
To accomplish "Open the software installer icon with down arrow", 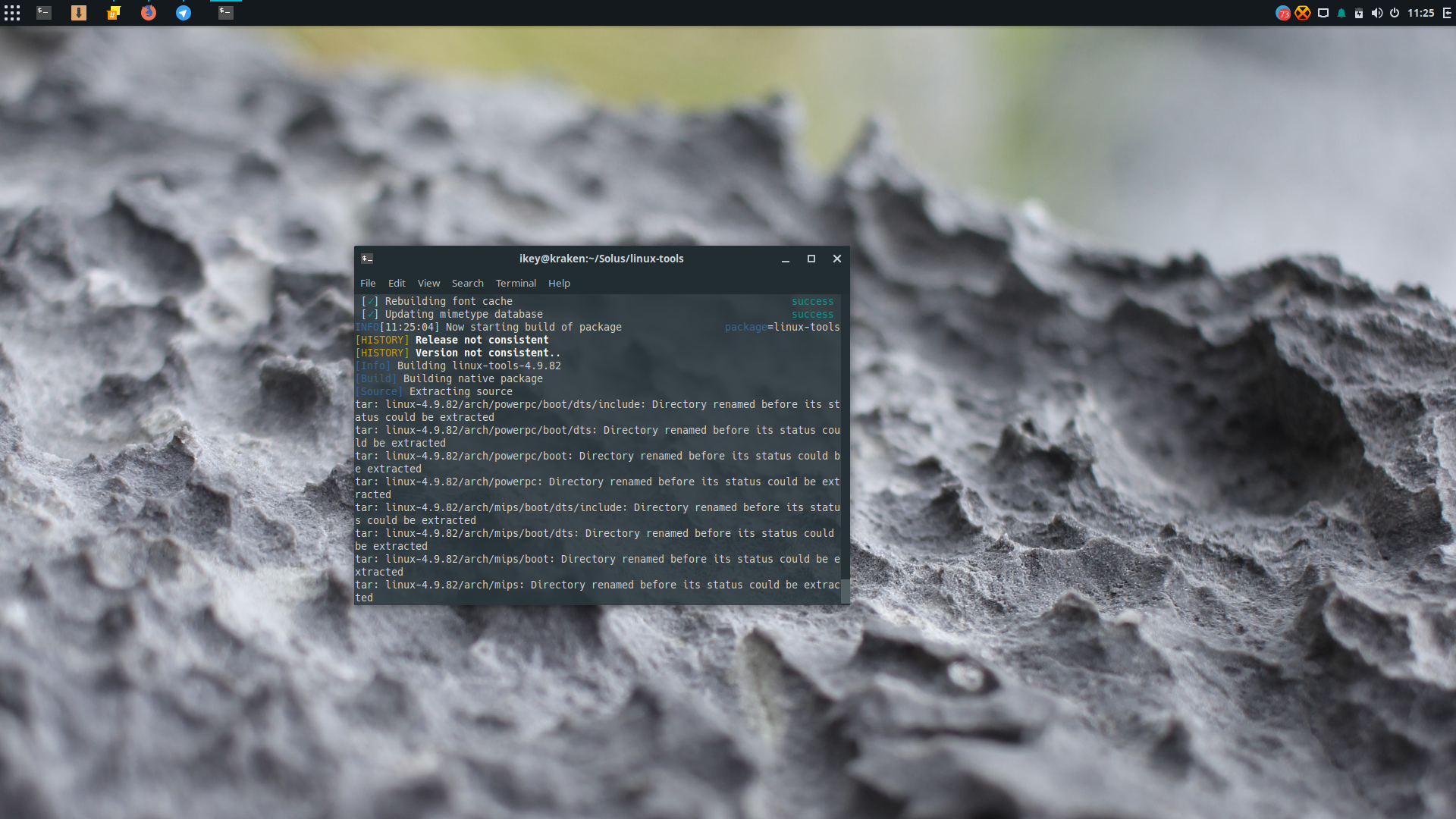I will point(79,13).
